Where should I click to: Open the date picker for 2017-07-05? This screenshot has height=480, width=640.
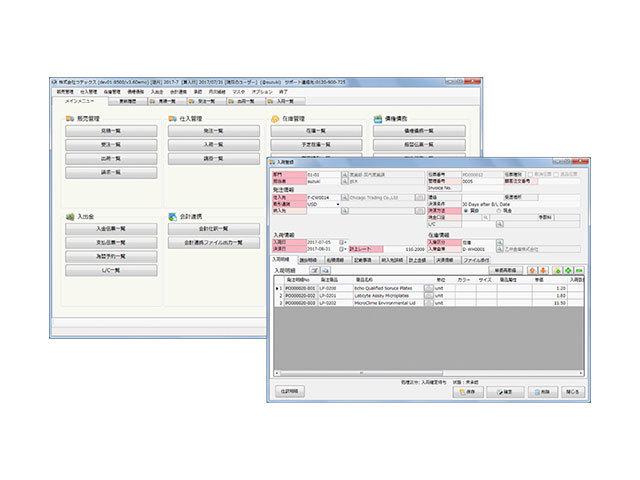pyautogui.click(x=341, y=241)
